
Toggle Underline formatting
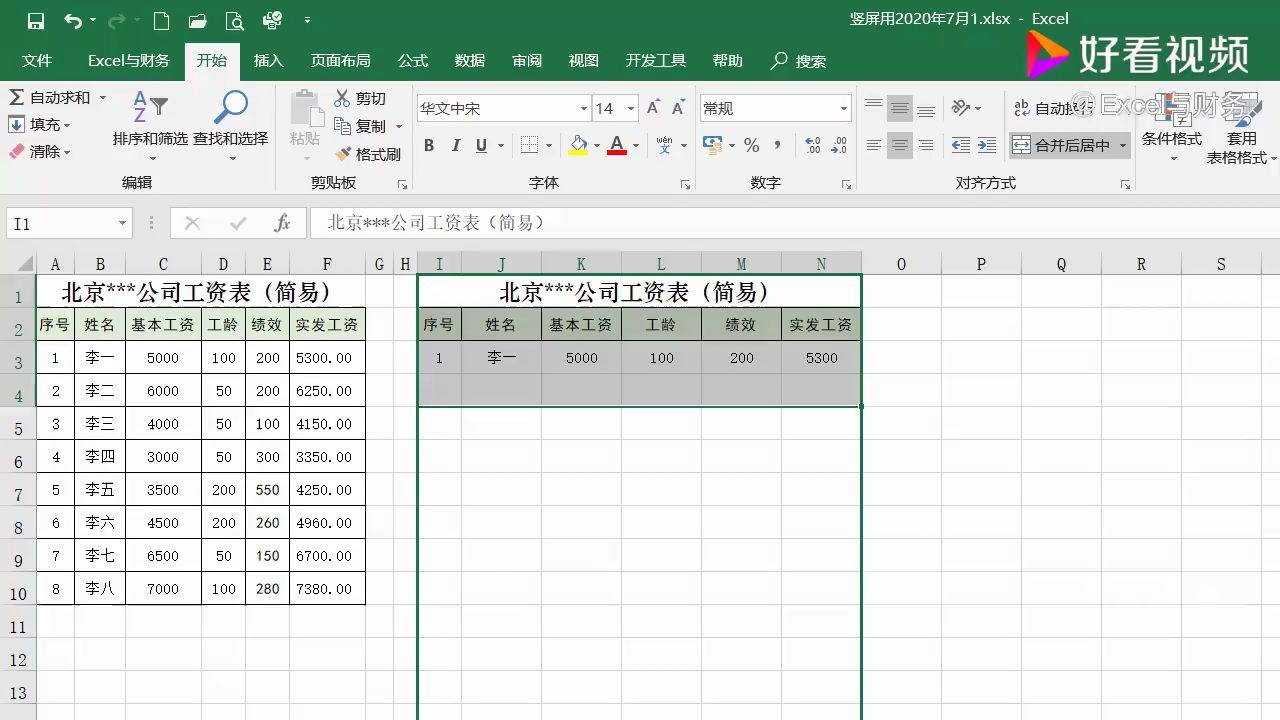pos(482,145)
